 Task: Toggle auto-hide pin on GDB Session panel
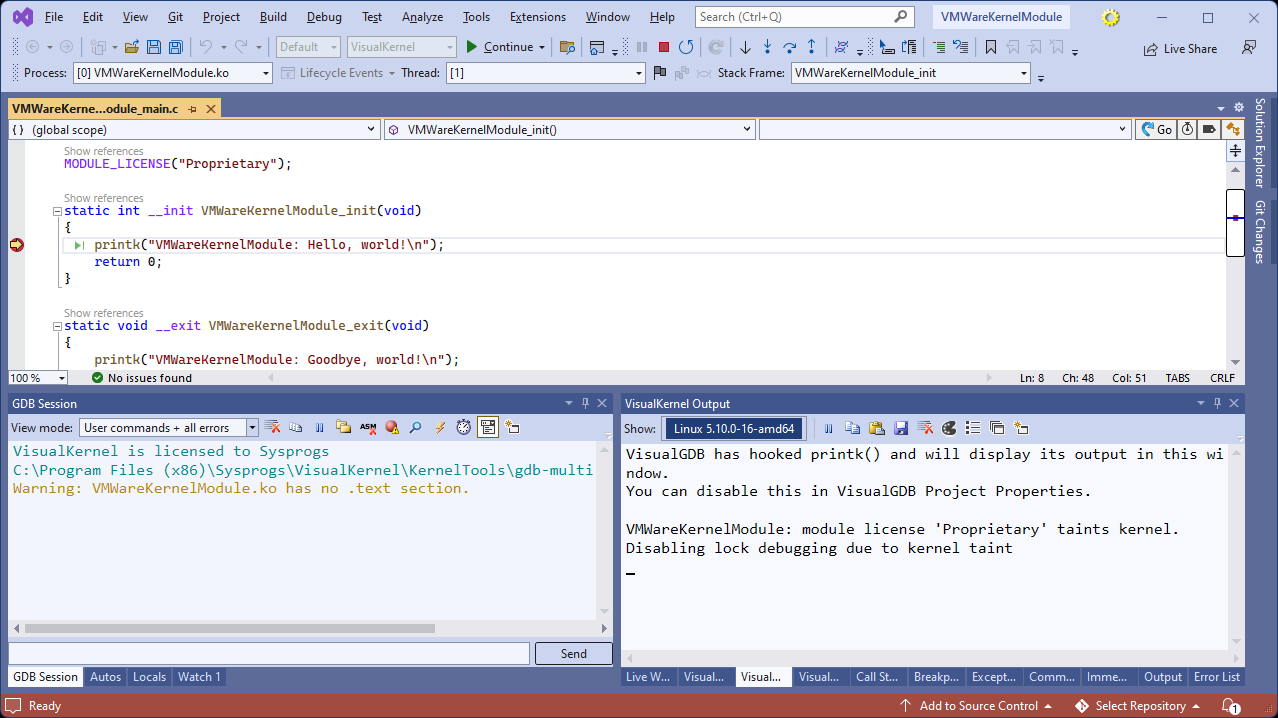(586, 403)
